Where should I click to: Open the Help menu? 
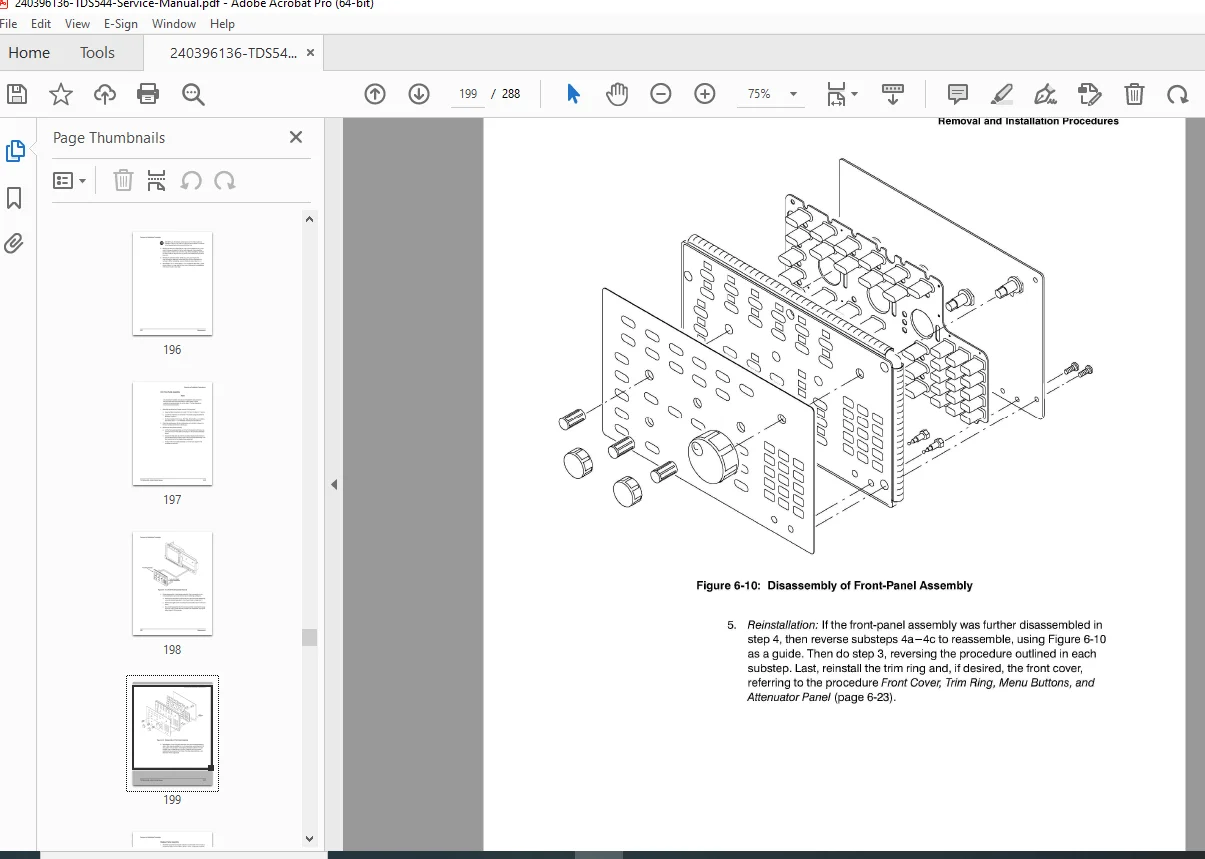[223, 23]
